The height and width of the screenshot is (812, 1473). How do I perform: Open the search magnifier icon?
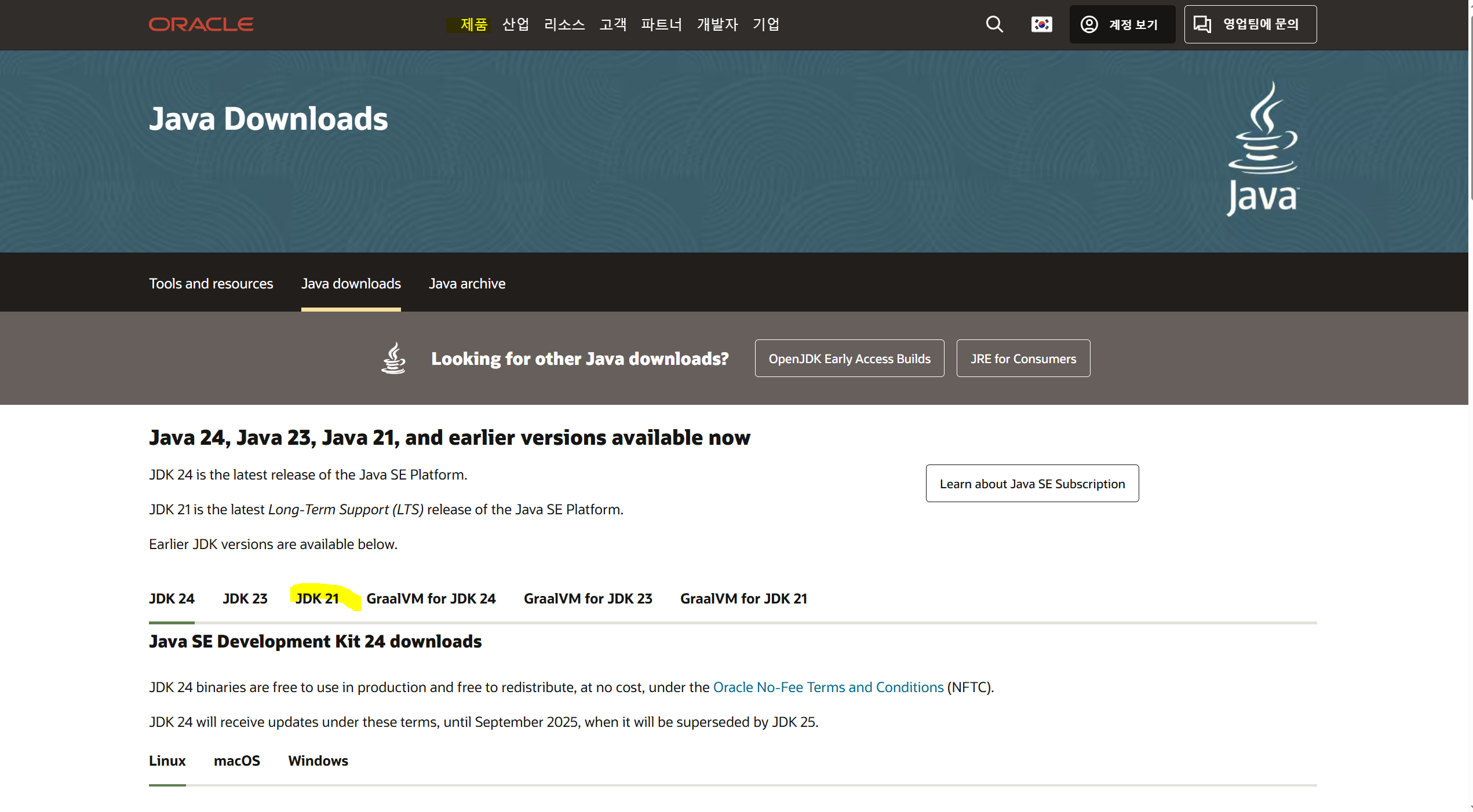click(994, 24)
